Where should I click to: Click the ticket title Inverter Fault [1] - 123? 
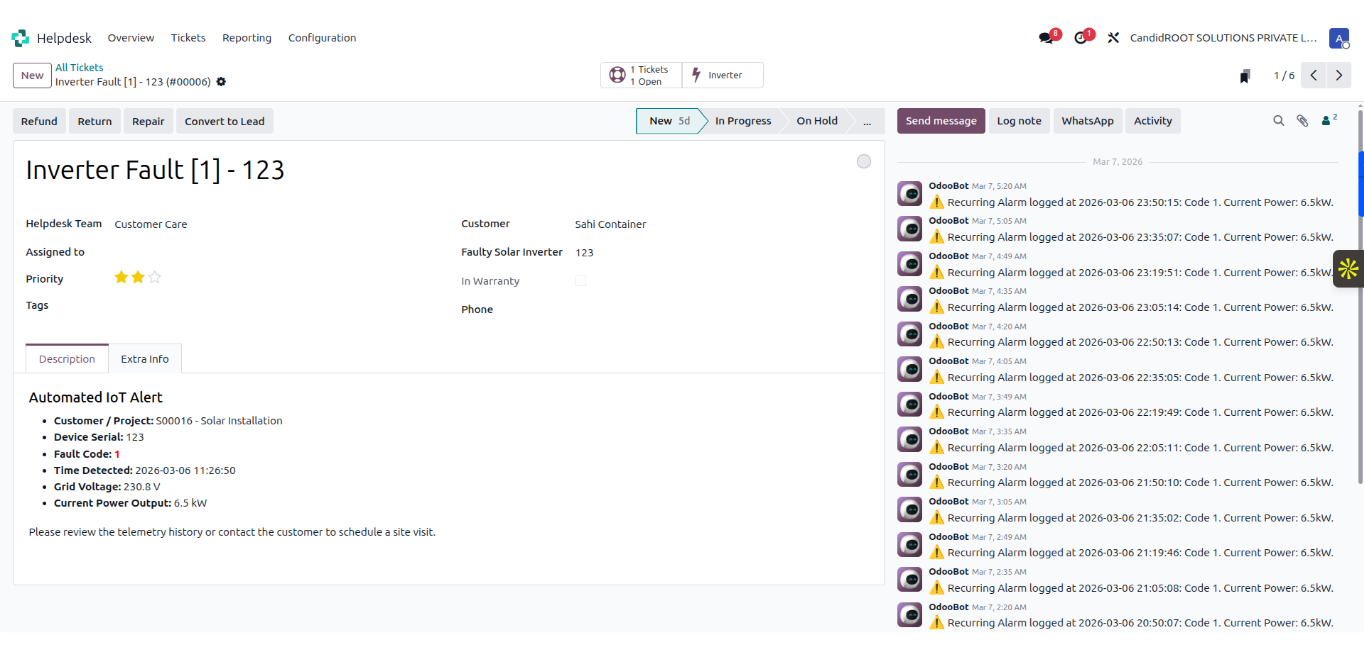click(x=155, y=170)
